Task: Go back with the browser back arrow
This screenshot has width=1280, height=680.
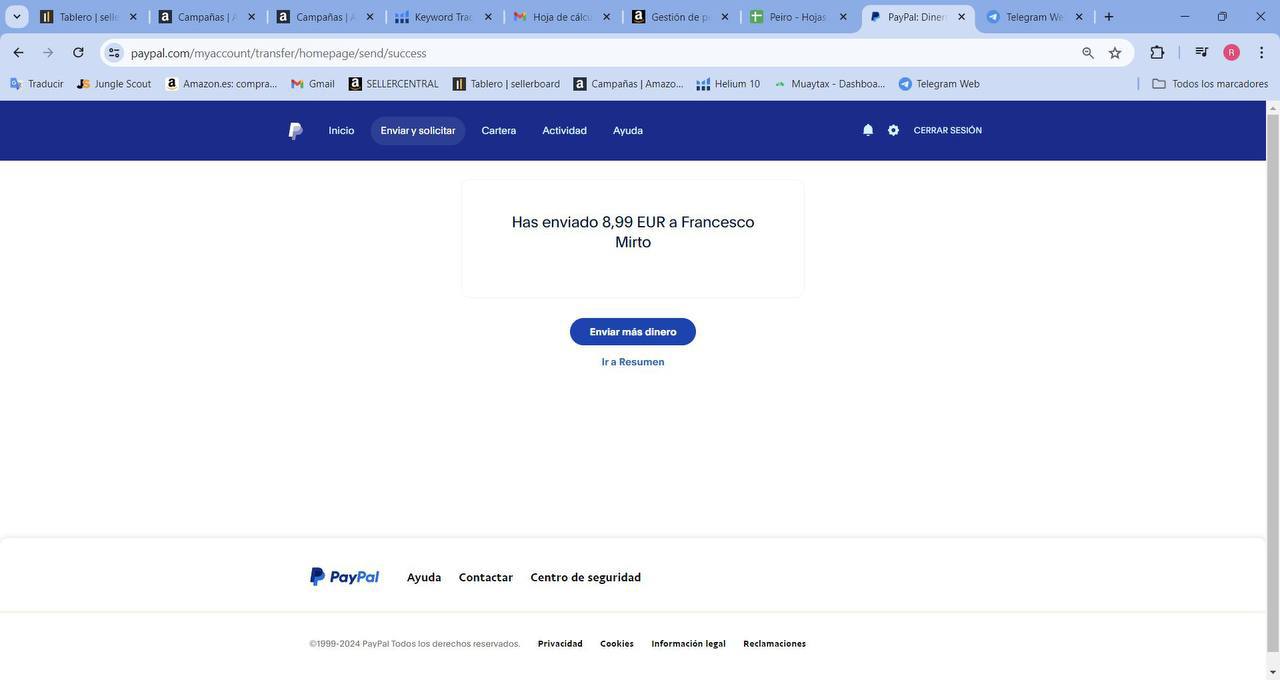Action: [18, 53]
